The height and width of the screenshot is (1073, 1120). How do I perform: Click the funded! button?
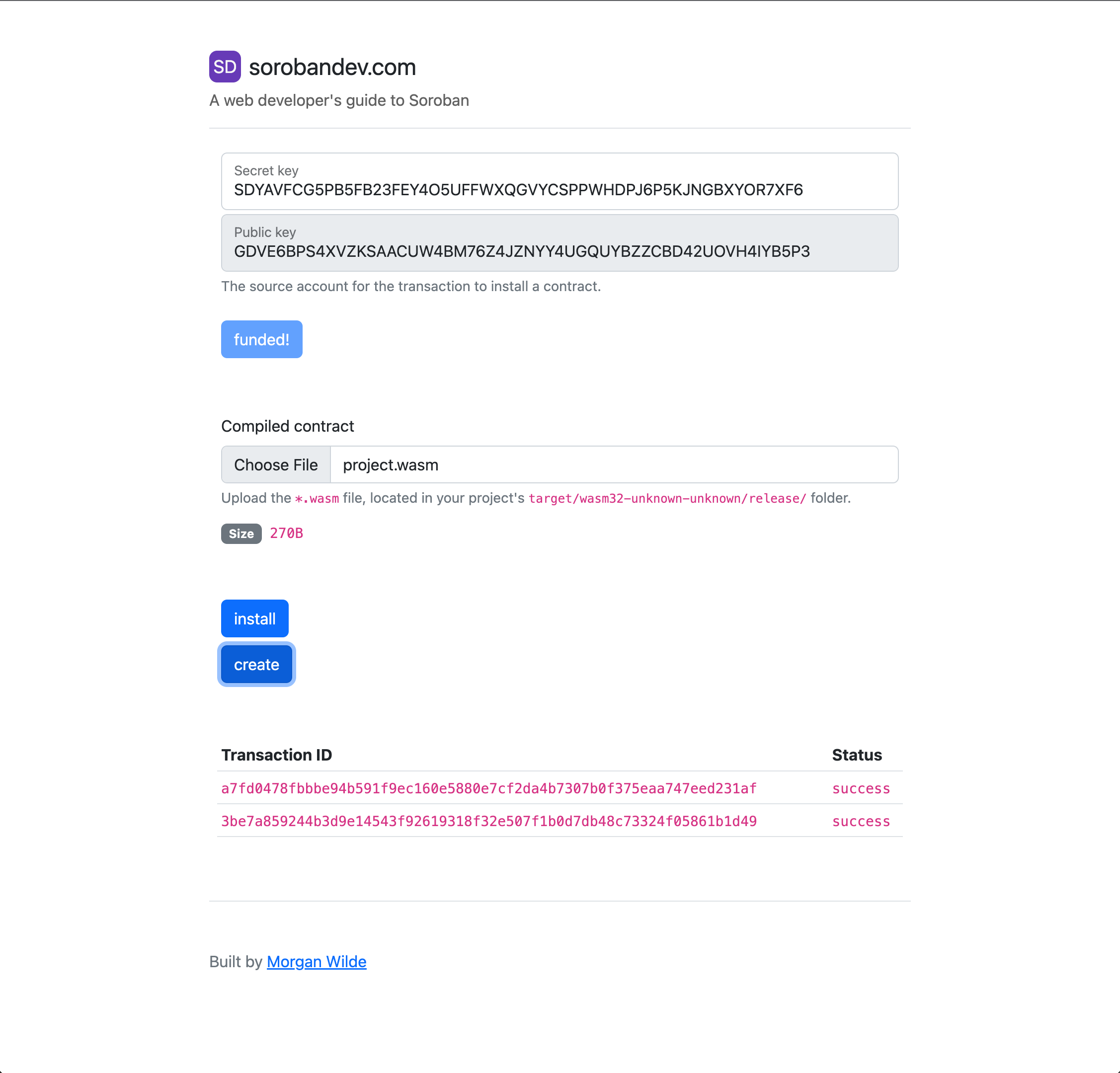[261, 339]
